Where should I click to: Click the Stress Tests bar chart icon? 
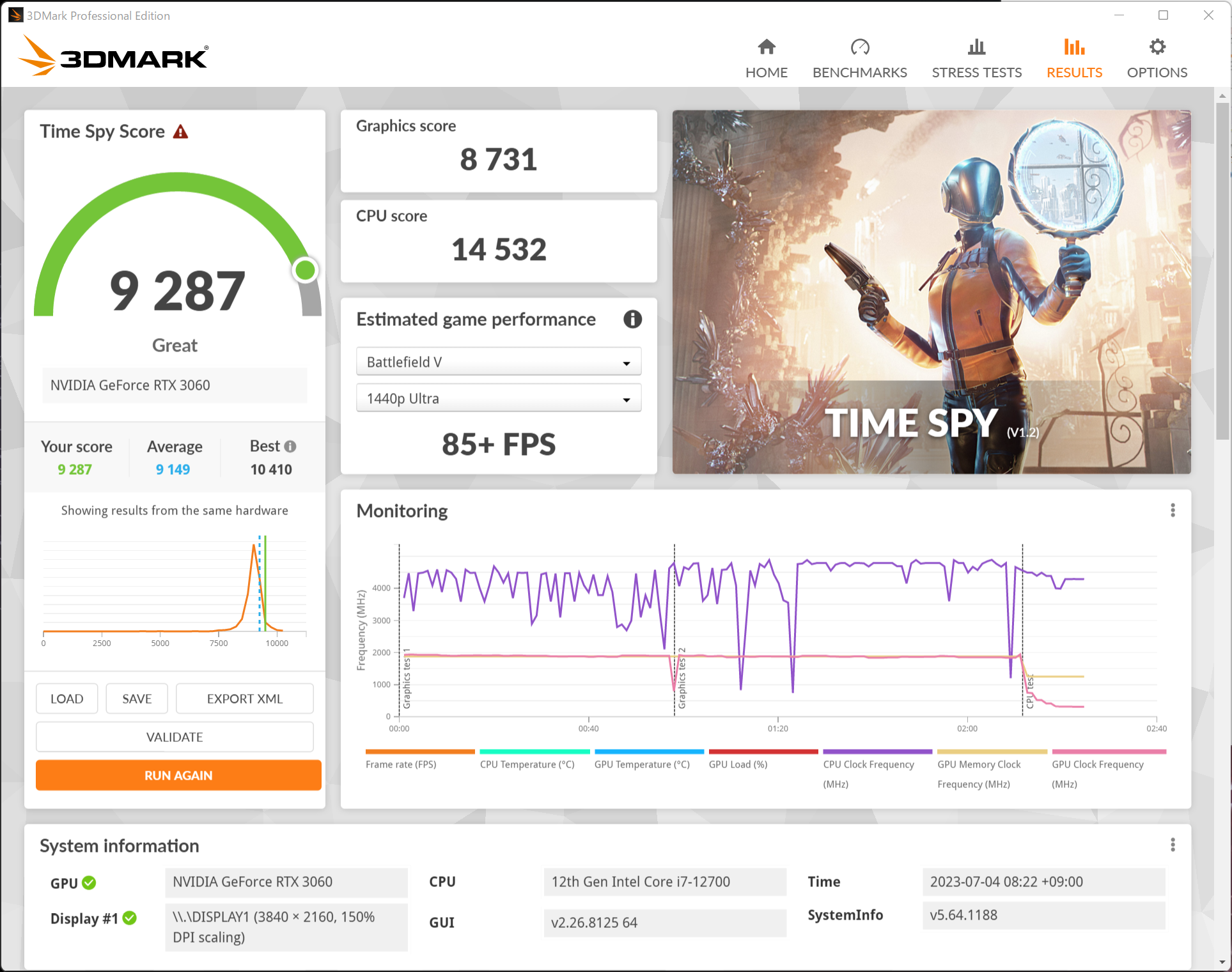click(x=976, y=47)
